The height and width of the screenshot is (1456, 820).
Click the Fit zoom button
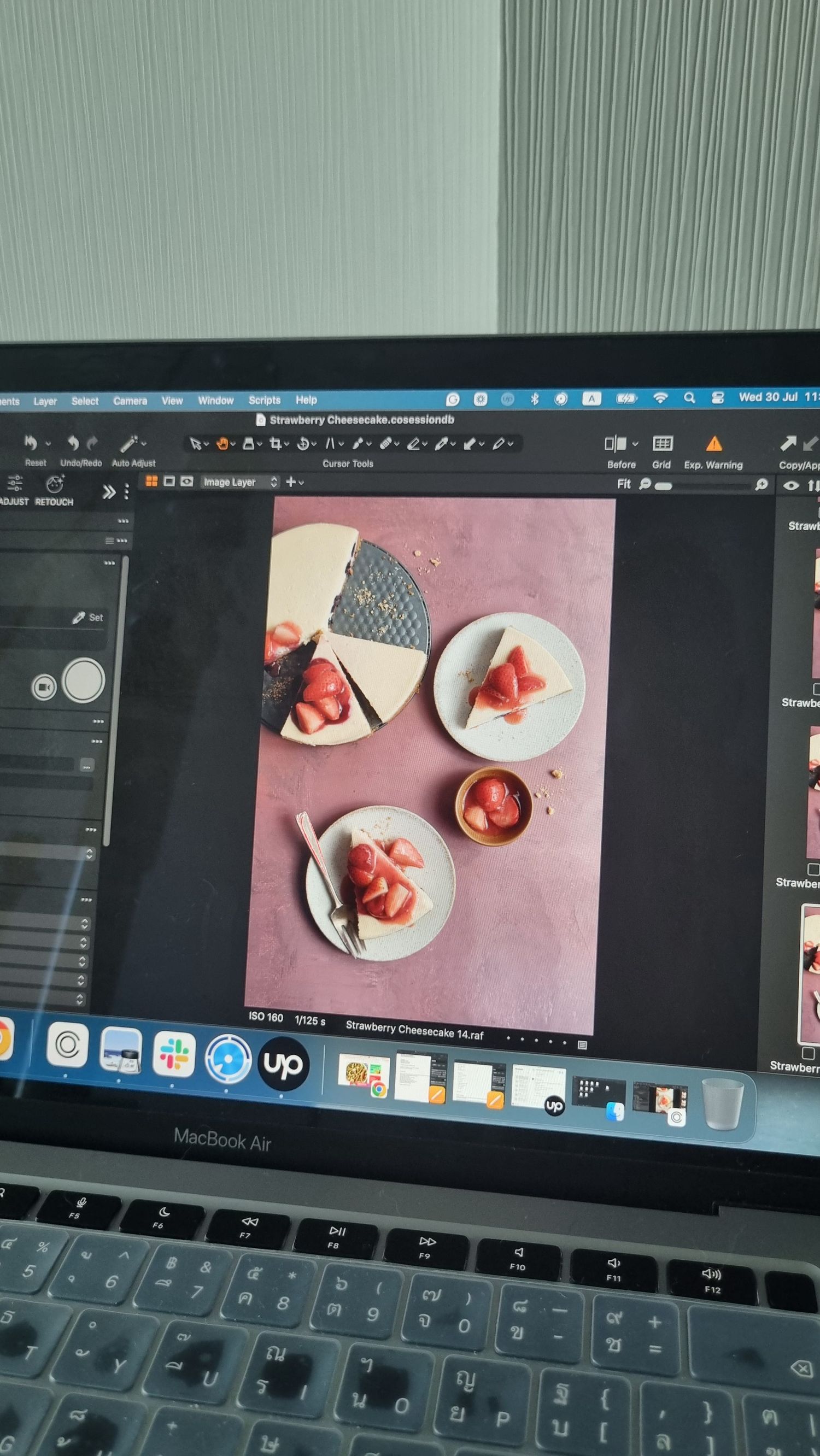[624, 484]
